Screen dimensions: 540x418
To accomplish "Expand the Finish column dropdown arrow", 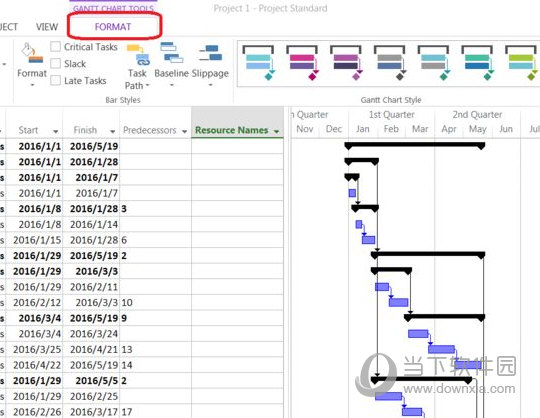I will [x=112, y=131].
